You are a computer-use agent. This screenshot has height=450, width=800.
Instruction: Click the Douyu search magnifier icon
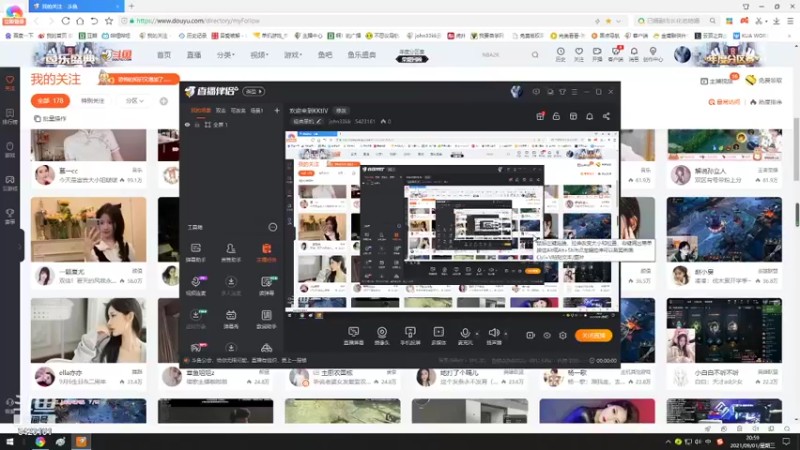535,55
